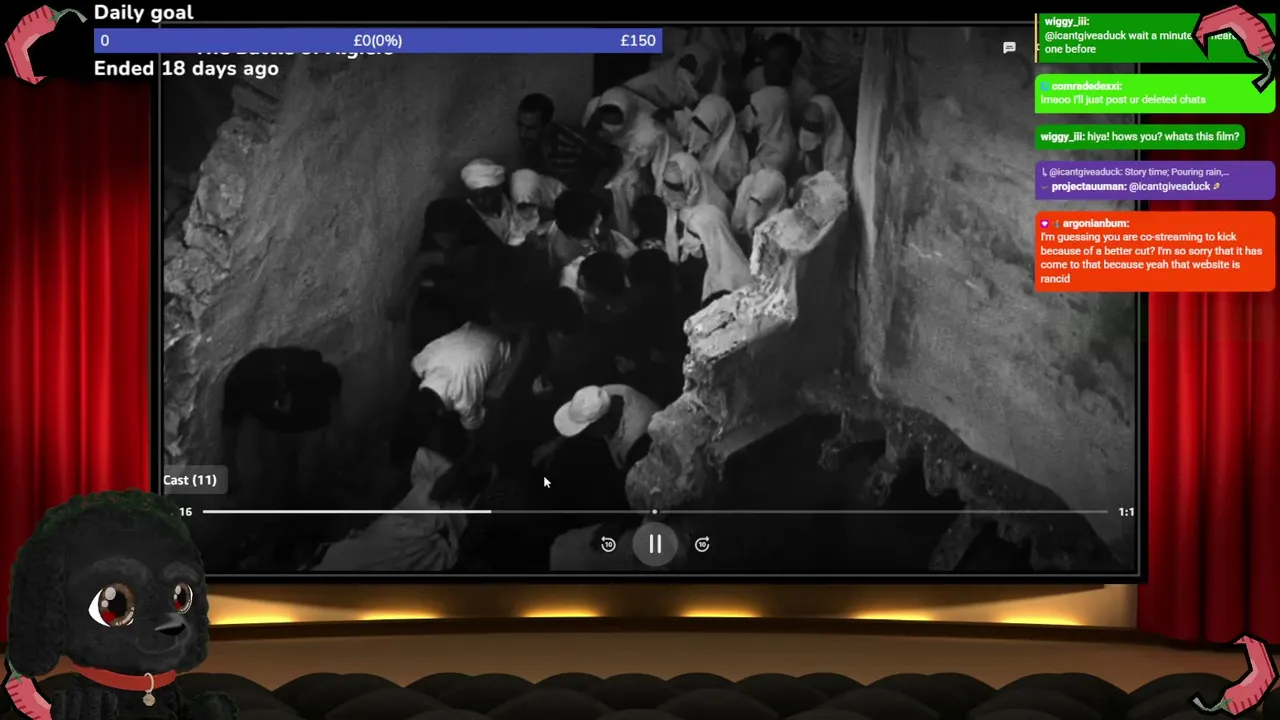
Task: Seek using the video progress bar
Action: pos(655,512)
